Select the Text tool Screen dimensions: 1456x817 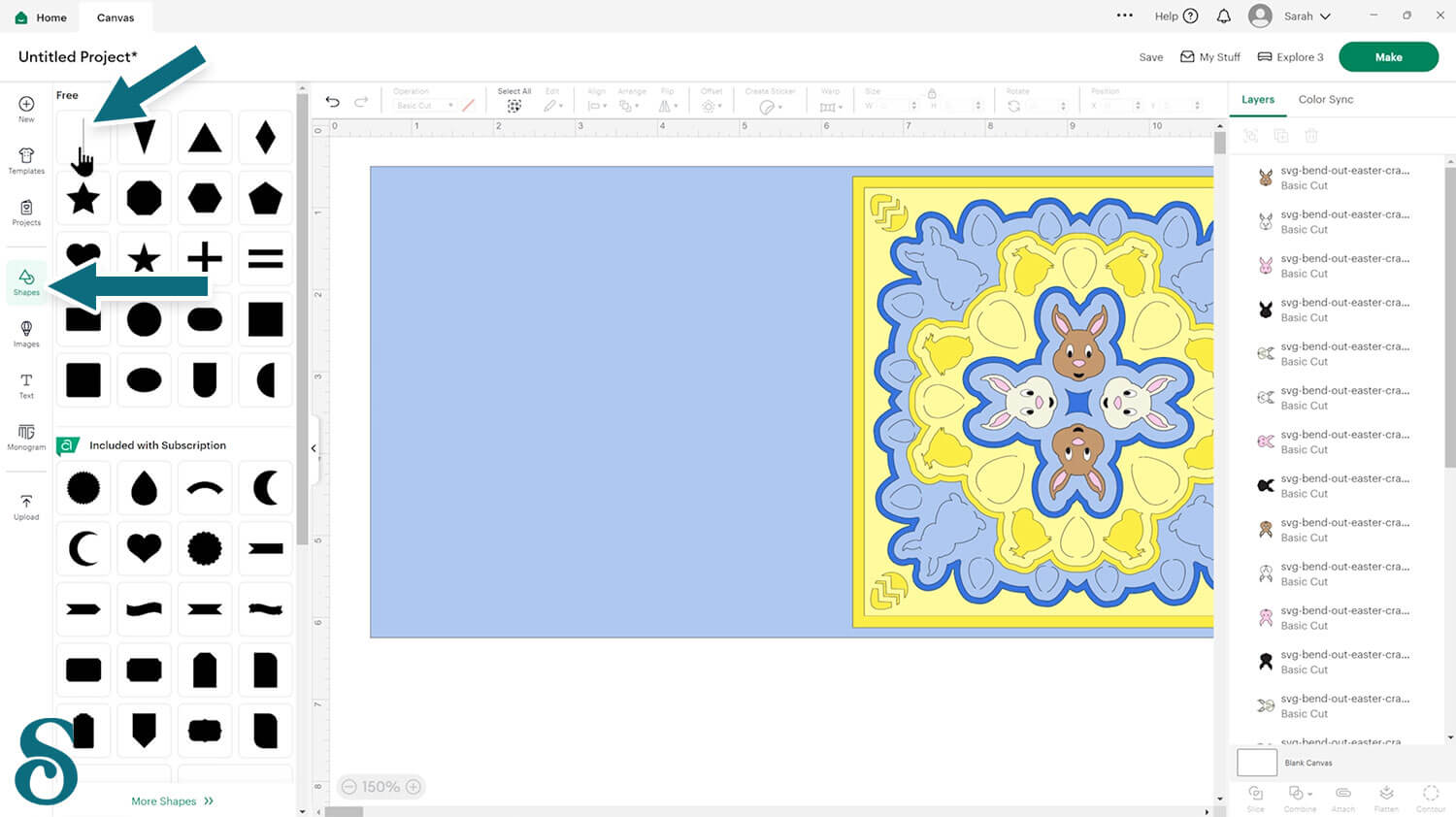[x=26, y=385]
